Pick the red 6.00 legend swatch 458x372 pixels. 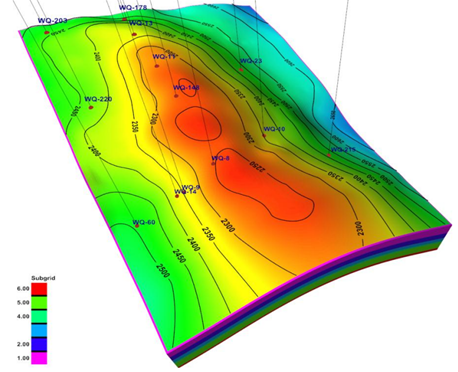tap(39, 289)
